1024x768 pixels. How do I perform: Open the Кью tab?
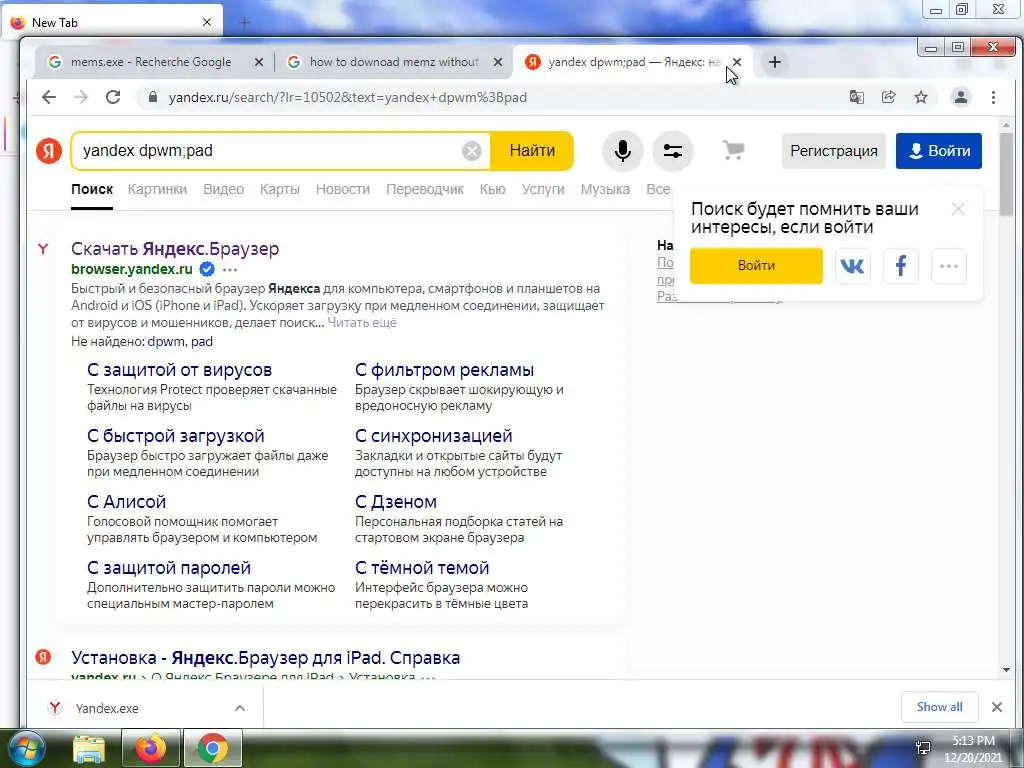492,189
